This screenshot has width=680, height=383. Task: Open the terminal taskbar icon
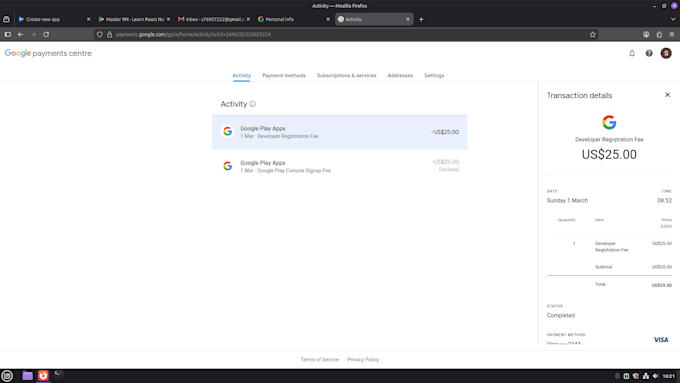[x=58, y=375]
